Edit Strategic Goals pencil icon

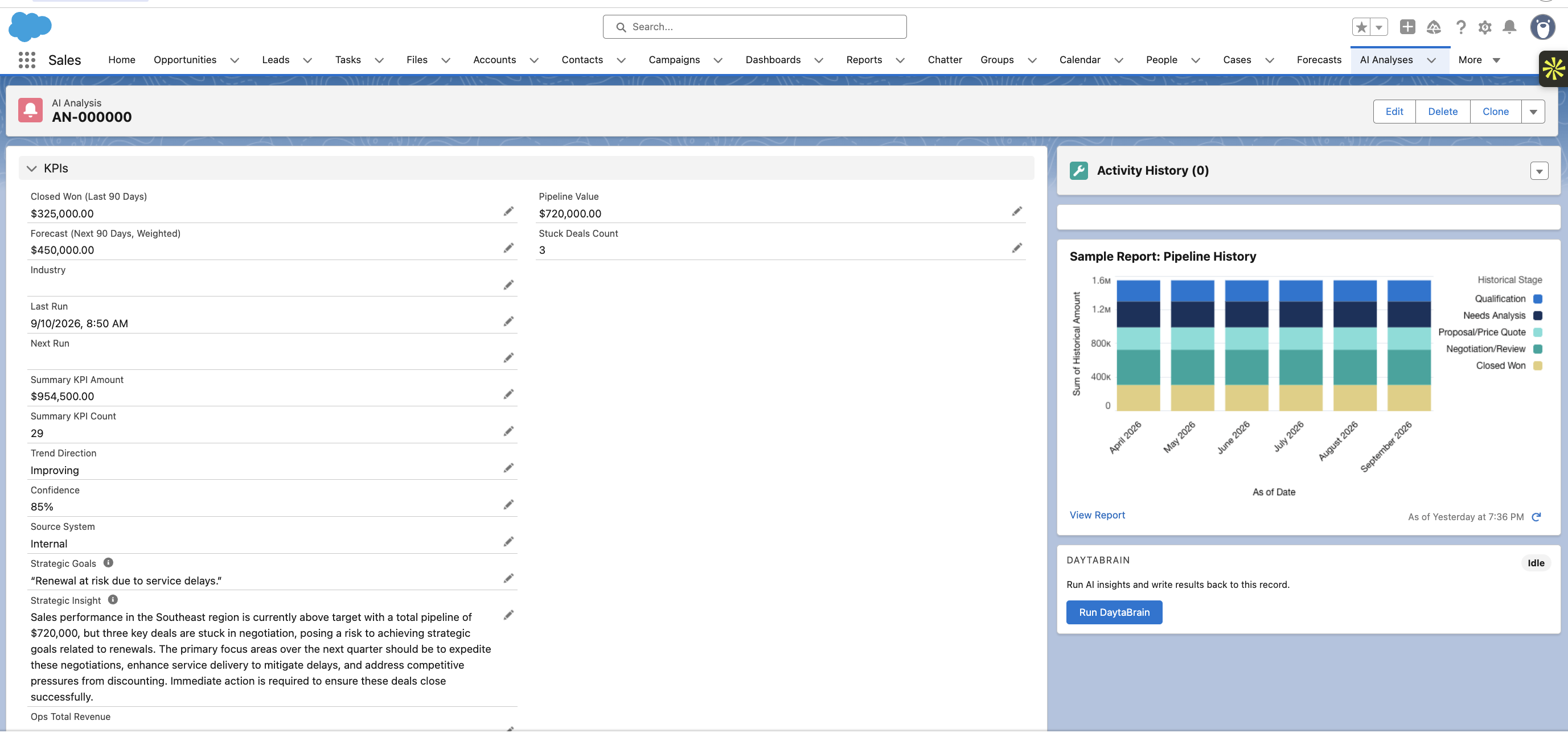[x=508, y=578]
